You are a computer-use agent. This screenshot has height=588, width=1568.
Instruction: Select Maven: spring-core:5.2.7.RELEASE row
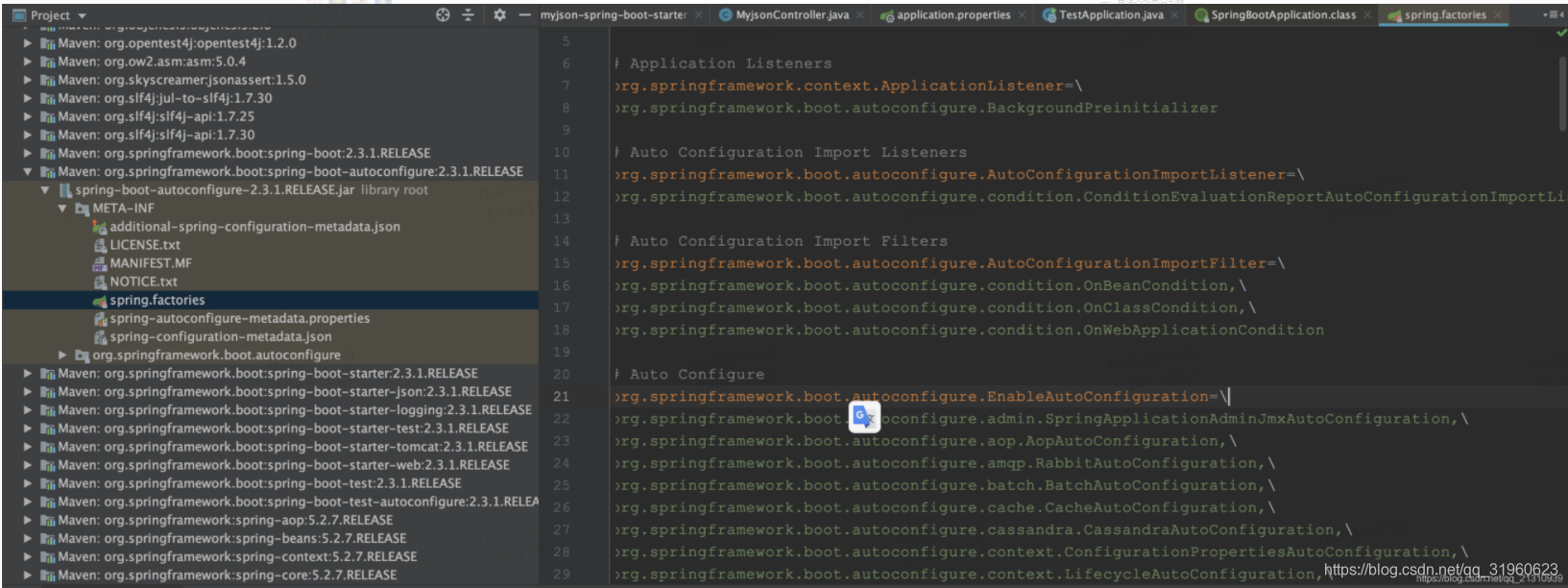[x=270, y=575]
